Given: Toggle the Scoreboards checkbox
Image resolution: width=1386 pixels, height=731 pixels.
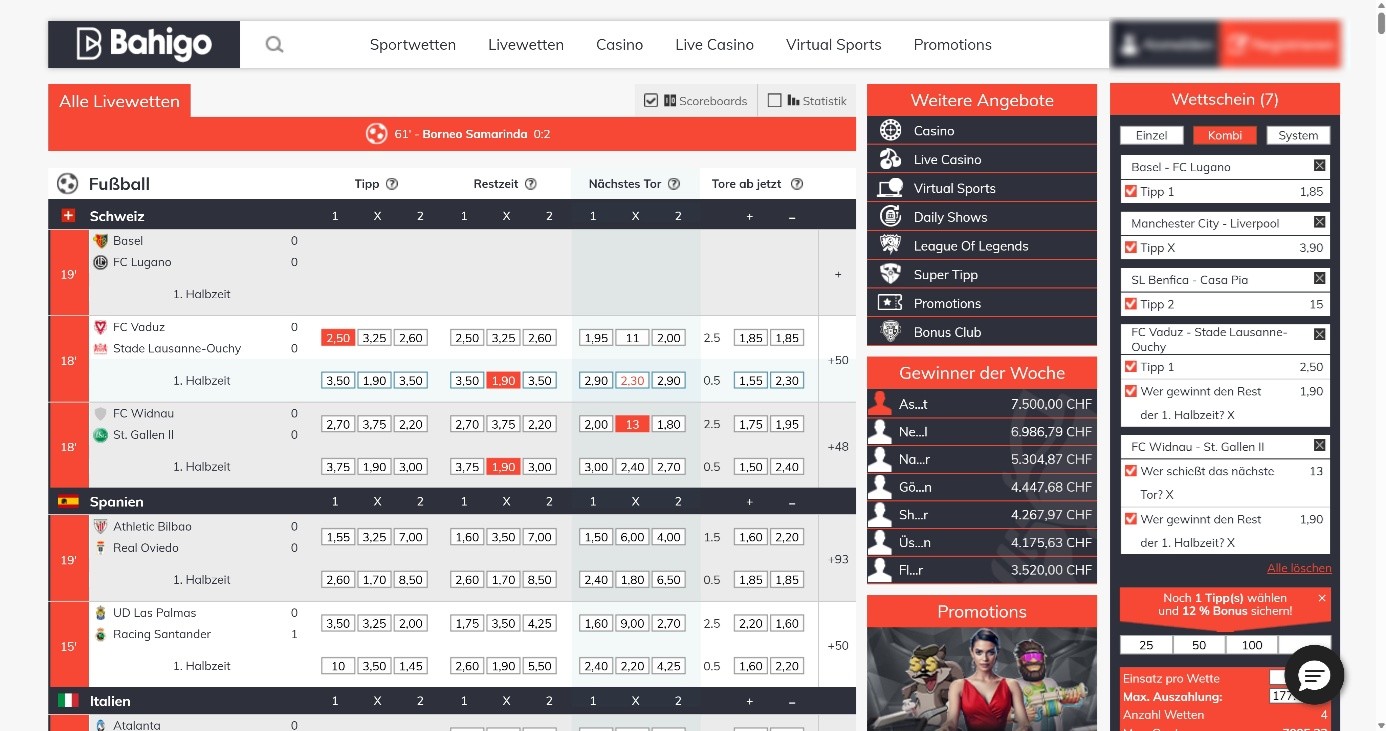Looking at the screenshot, I should click(651, 100).
